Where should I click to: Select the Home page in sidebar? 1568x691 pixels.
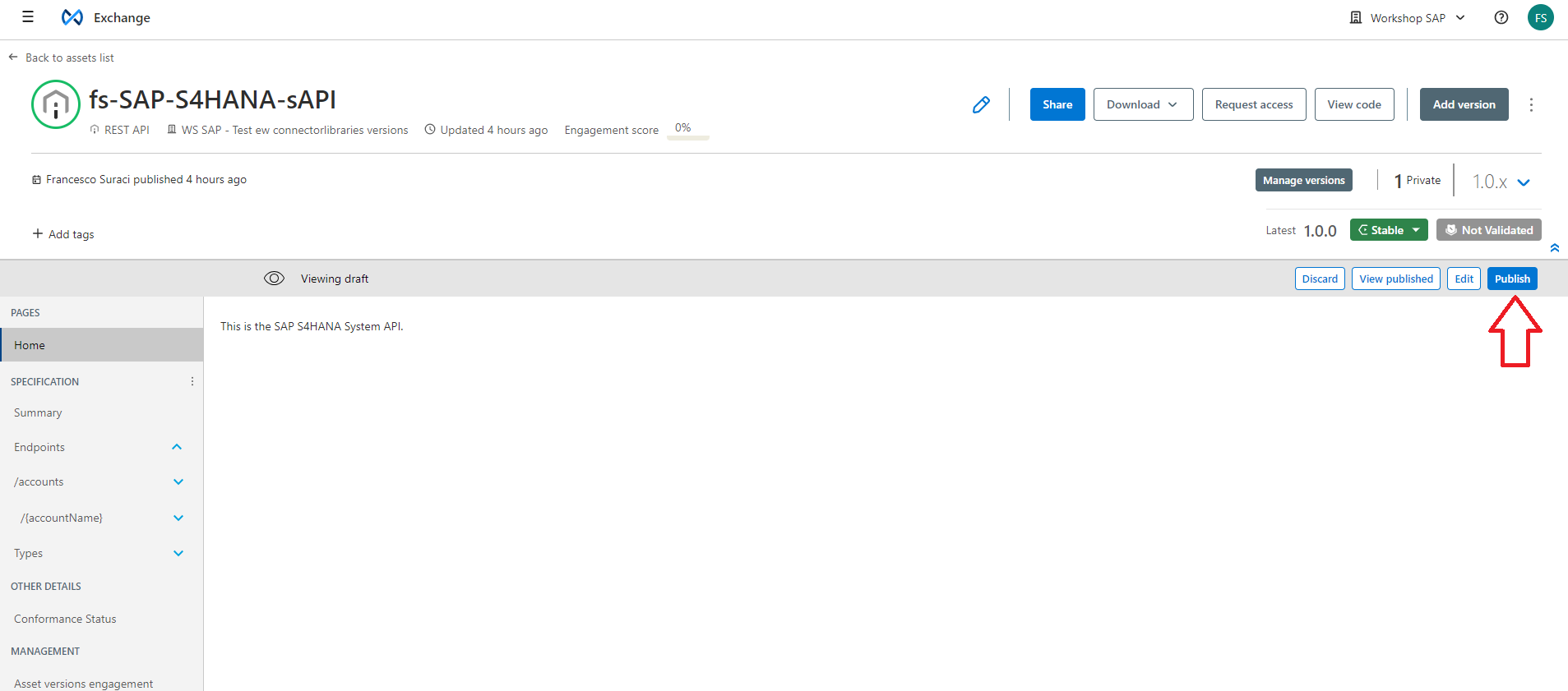pyautogui.click(x=102, y=345)
